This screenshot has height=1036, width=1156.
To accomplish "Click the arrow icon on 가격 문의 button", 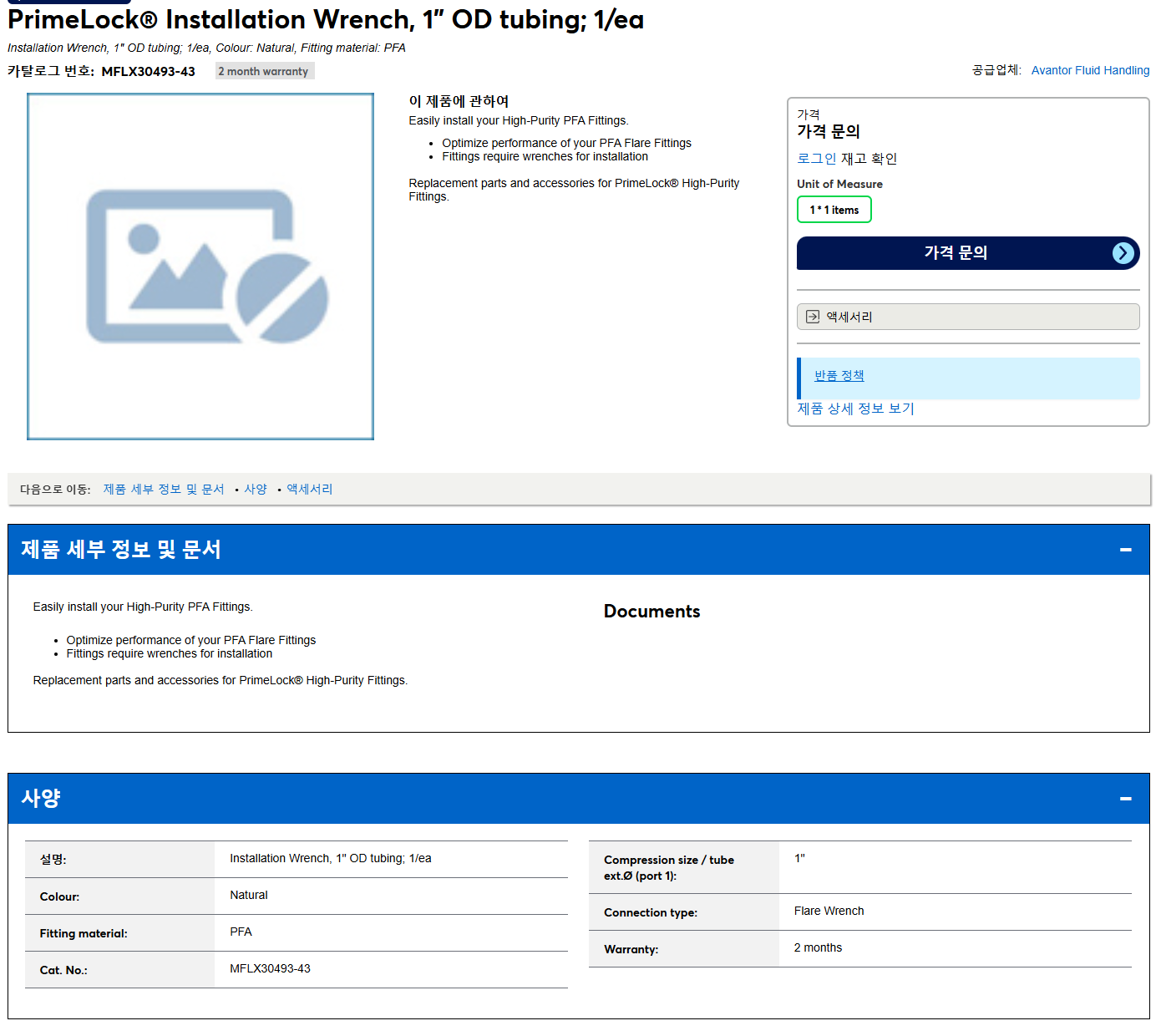I will (1123, 253).
